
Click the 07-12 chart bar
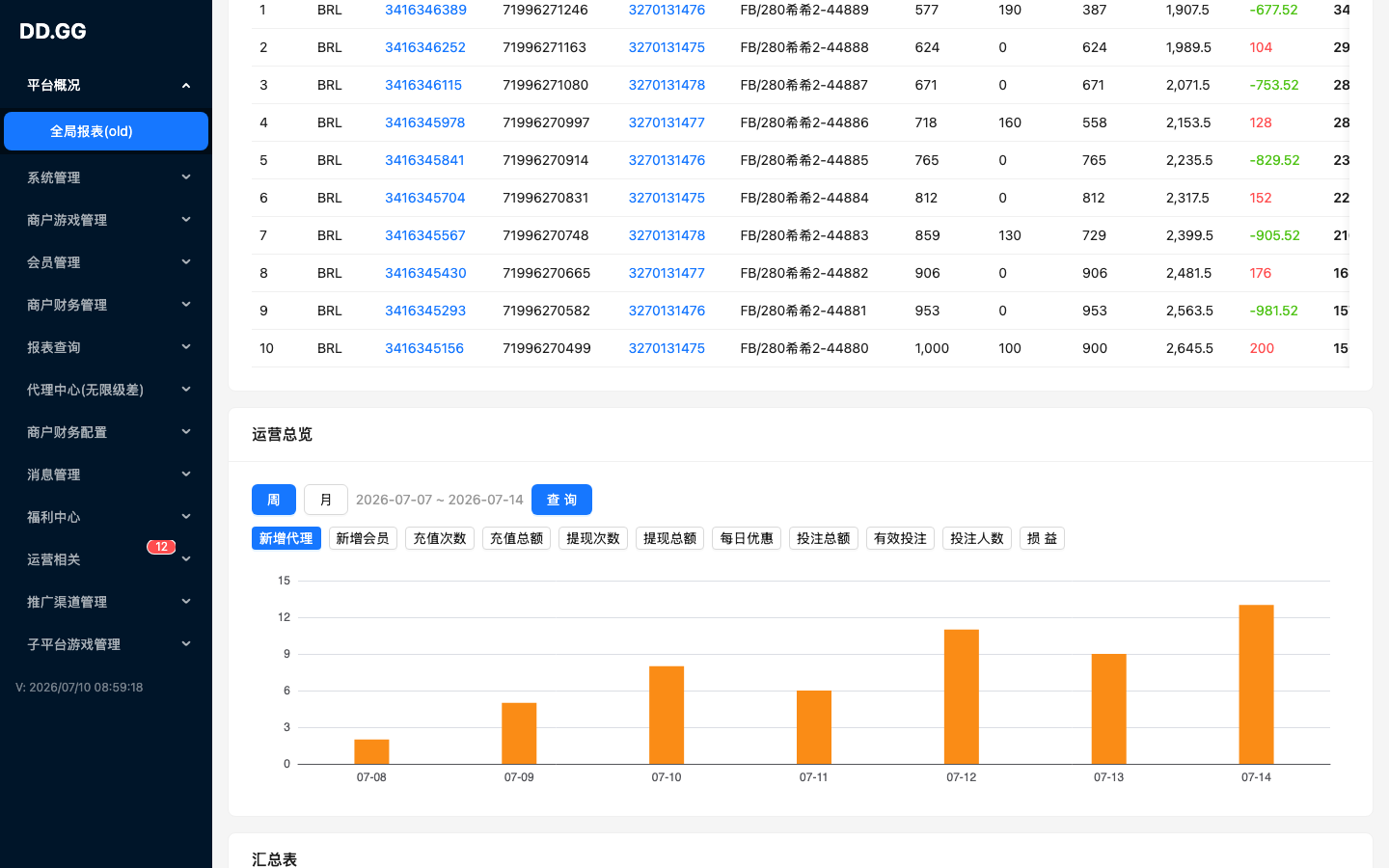[x=962, y=696]
